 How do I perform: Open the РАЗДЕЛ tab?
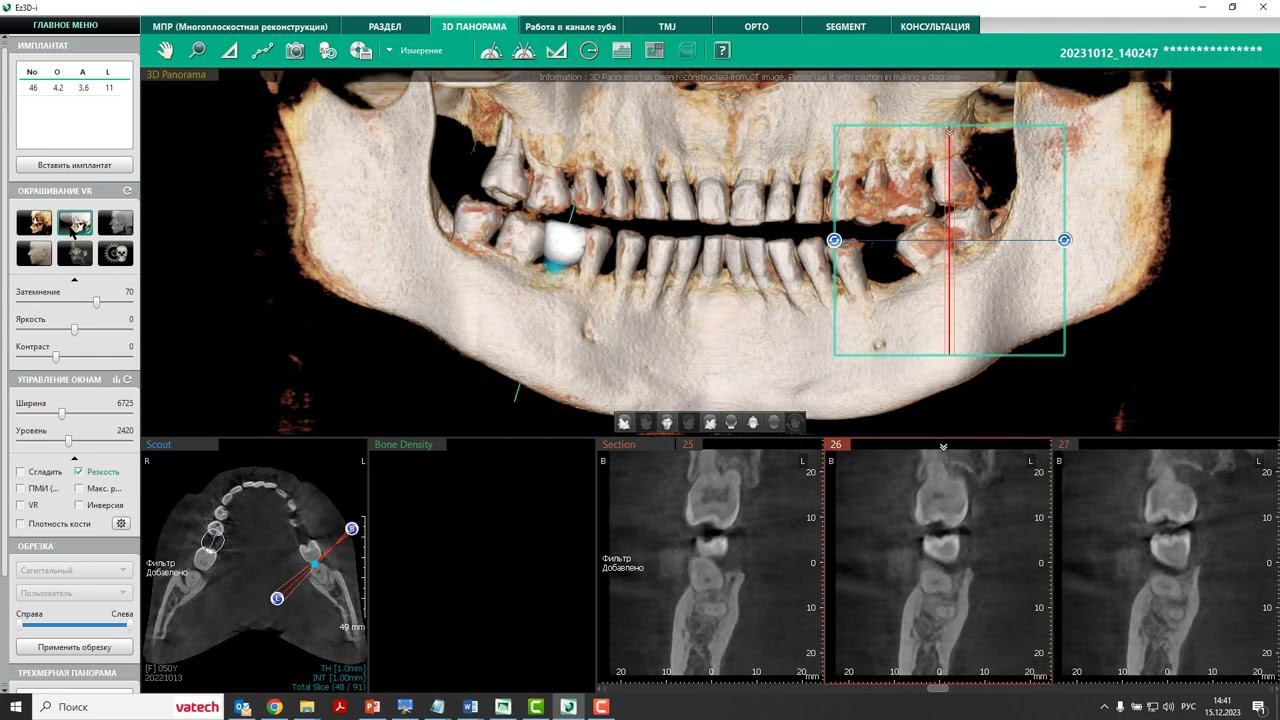click(x=385, y=26)
